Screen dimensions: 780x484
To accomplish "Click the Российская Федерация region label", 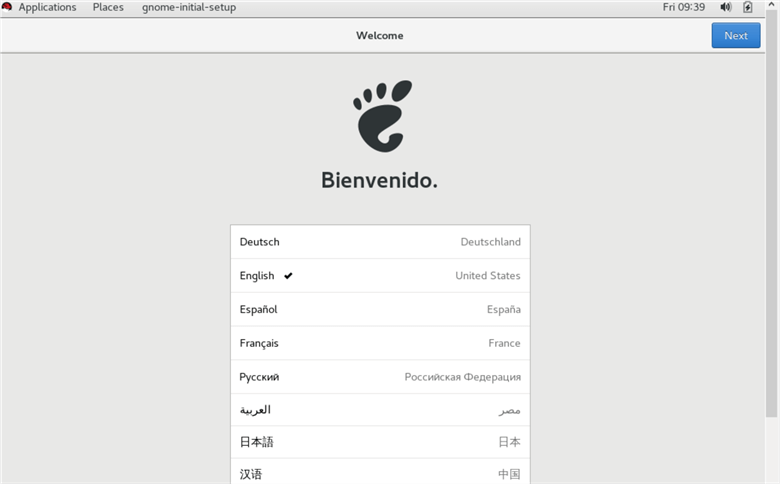I will (x=463, y=377).
